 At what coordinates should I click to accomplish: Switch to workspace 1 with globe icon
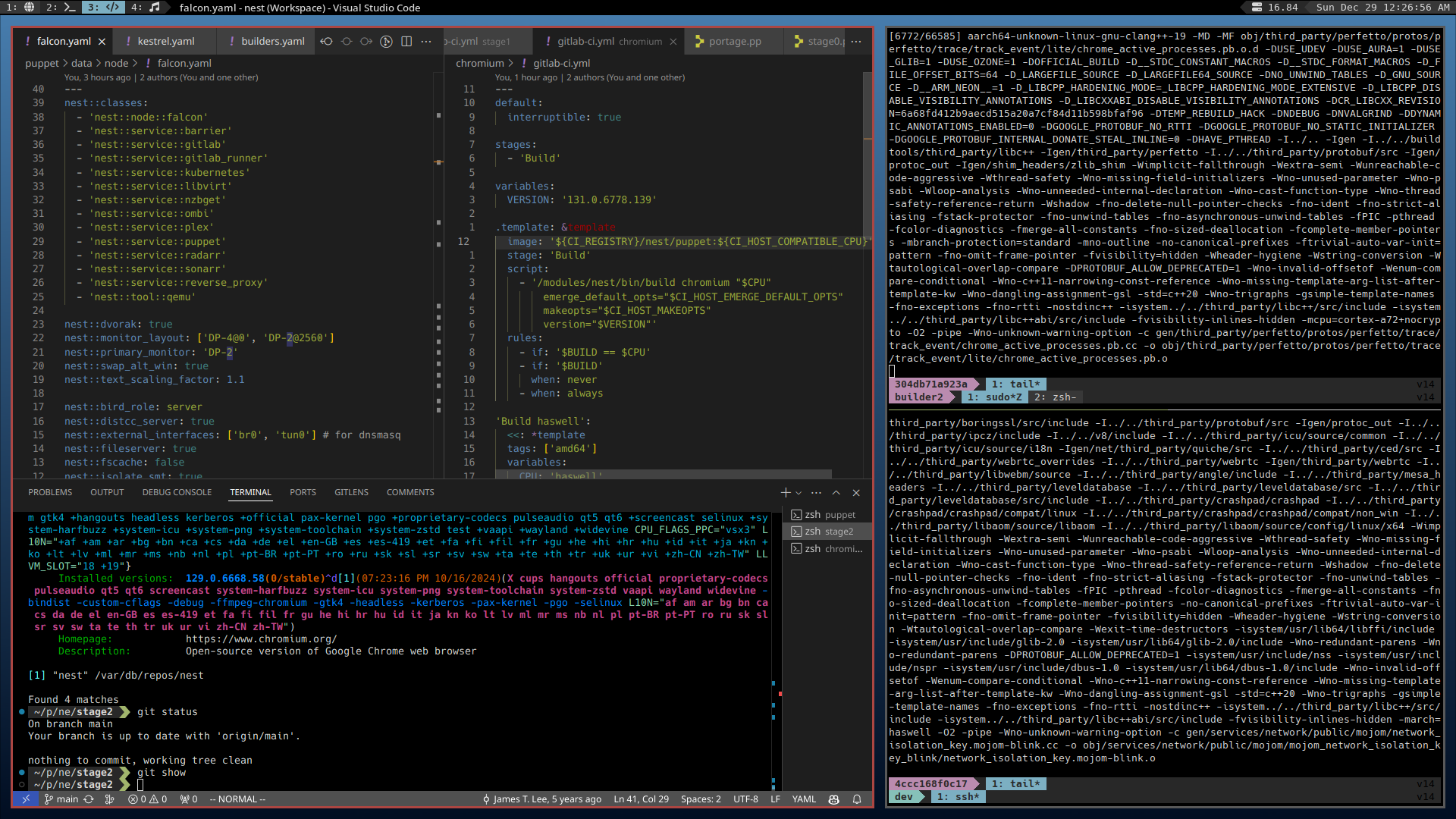tap(21, 8)
